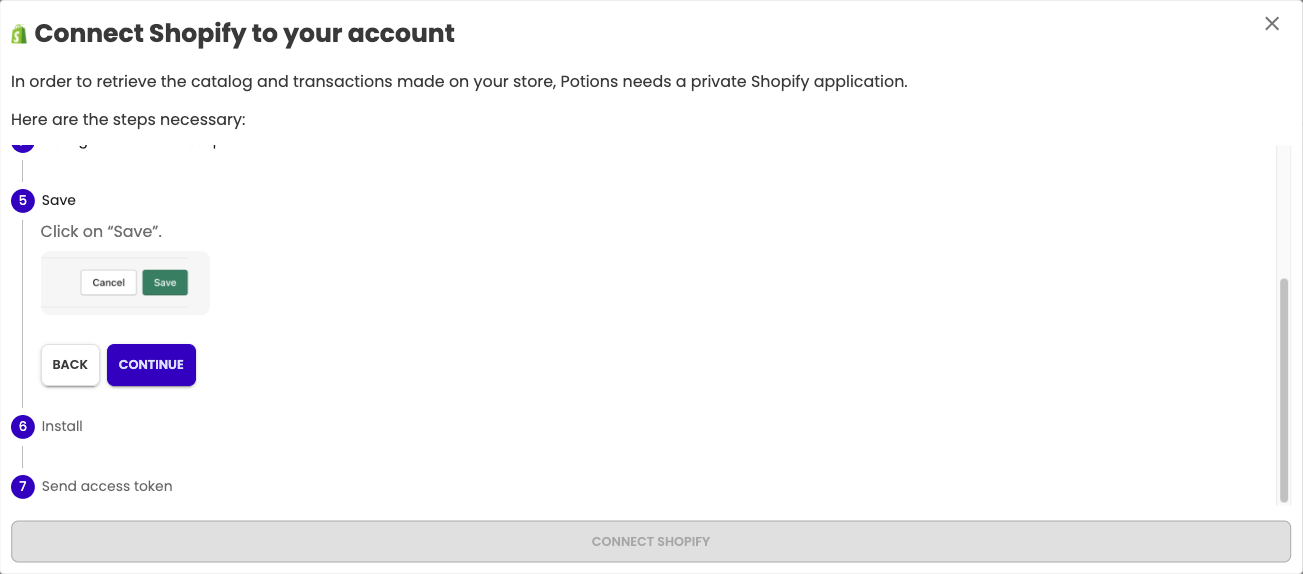The width and height of the screenshot is (1303, 574).
Task: Open the "Send access token" step
Action: pos(107,486)
